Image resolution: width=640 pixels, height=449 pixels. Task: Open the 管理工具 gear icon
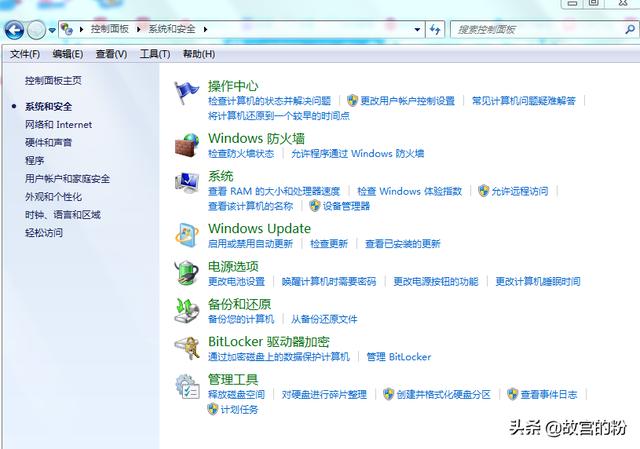pos(188,386)
